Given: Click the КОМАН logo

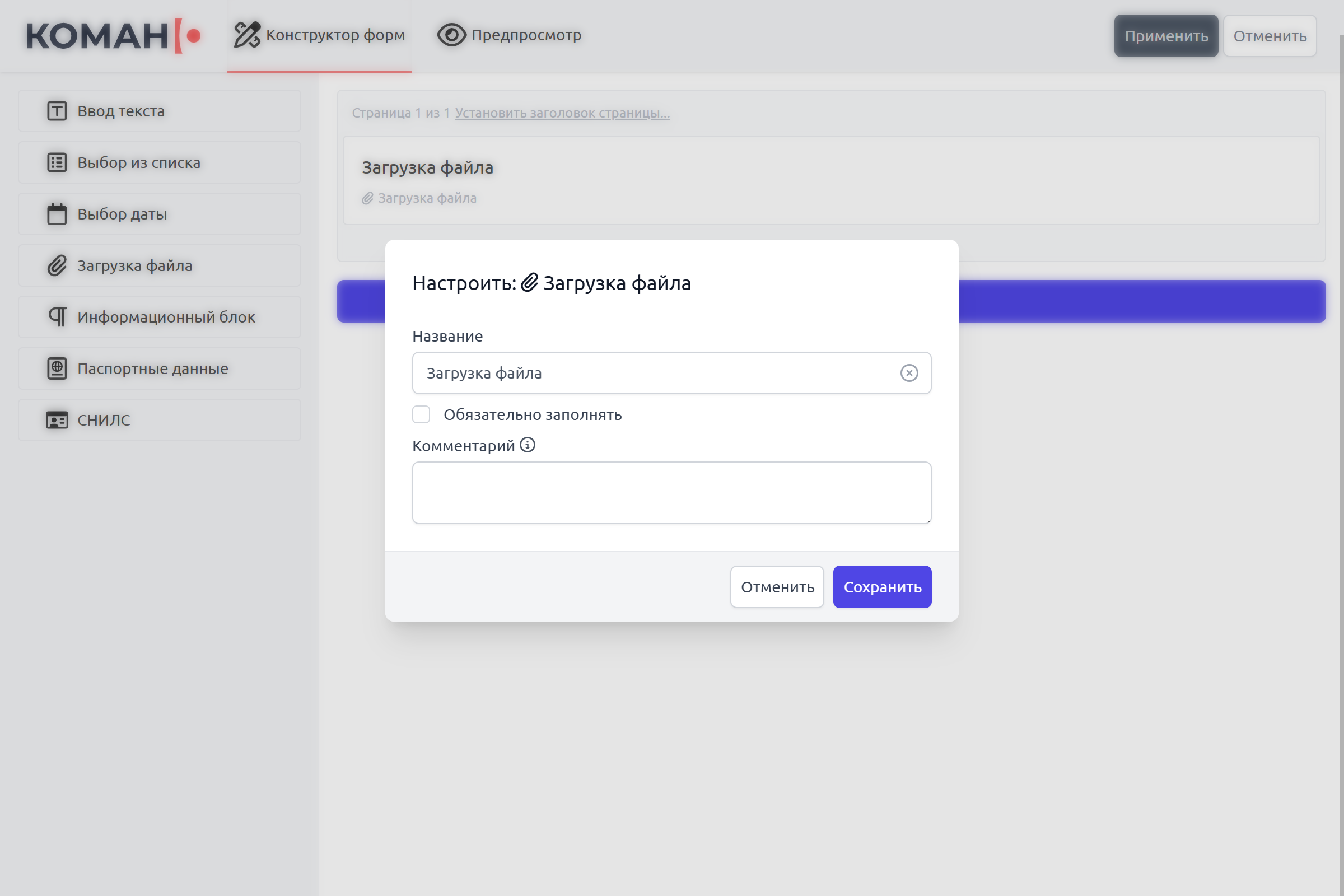Looking at the screenshot, I should (x=113, y=35).
